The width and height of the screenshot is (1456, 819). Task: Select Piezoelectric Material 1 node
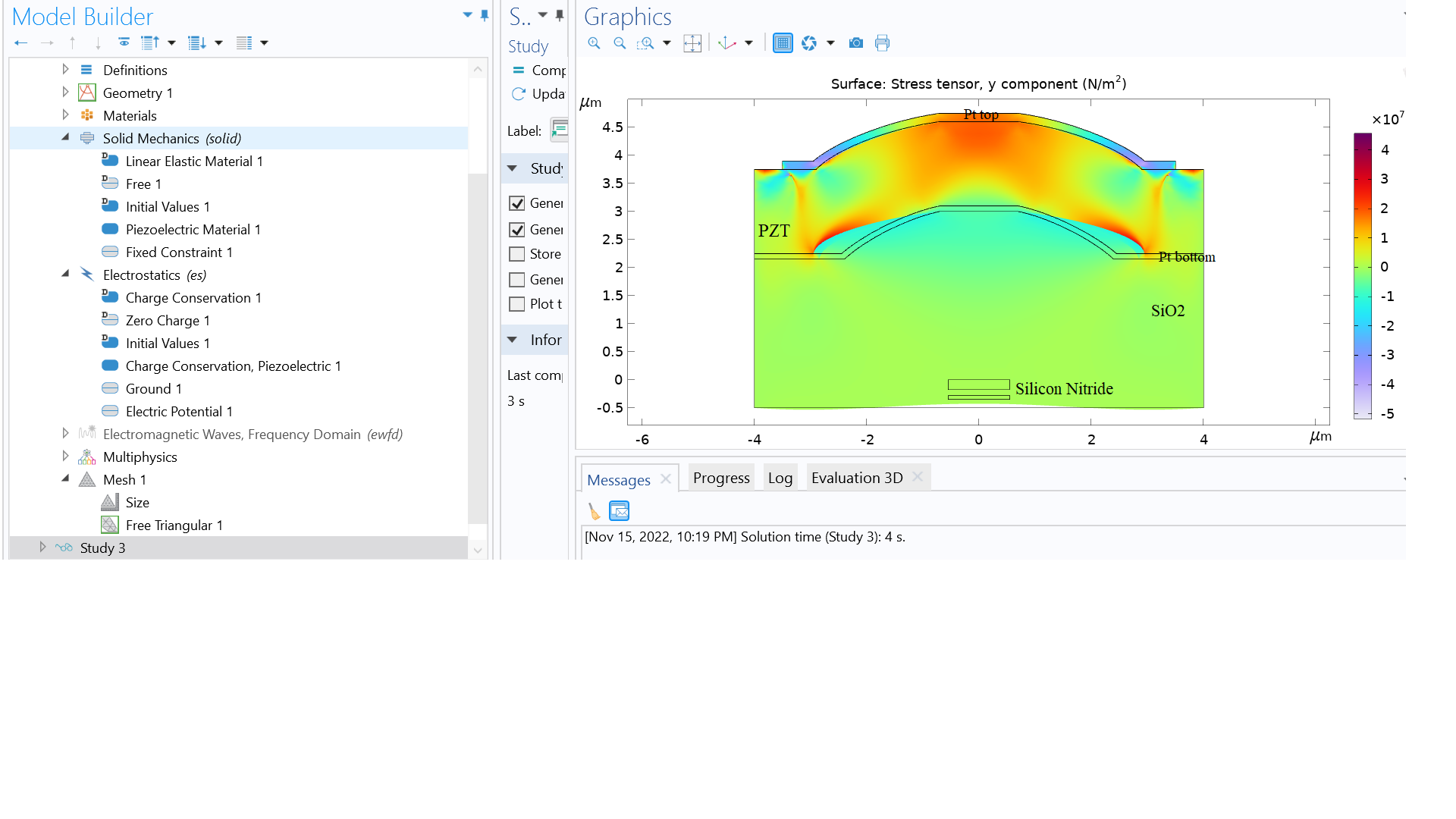[x=193, y=229]
